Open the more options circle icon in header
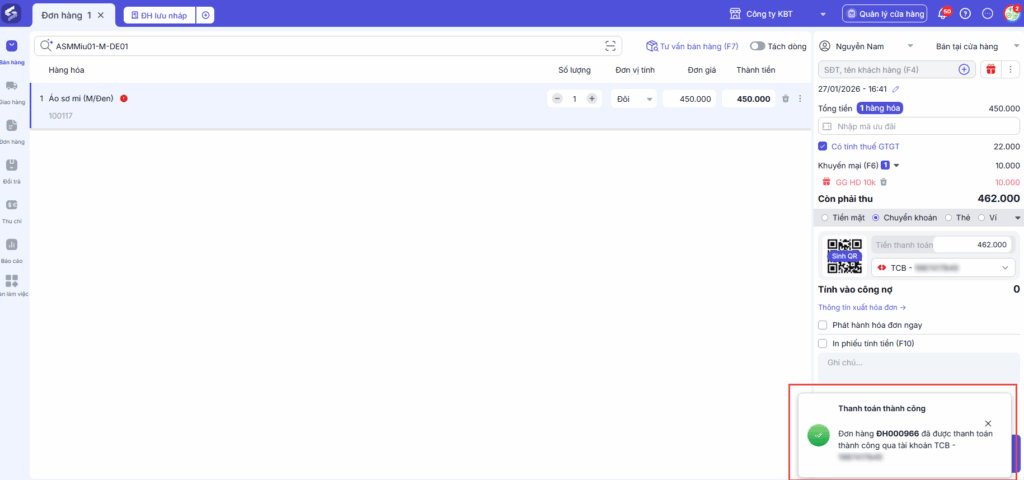The image size is (1024, 480). coord(987,14)
